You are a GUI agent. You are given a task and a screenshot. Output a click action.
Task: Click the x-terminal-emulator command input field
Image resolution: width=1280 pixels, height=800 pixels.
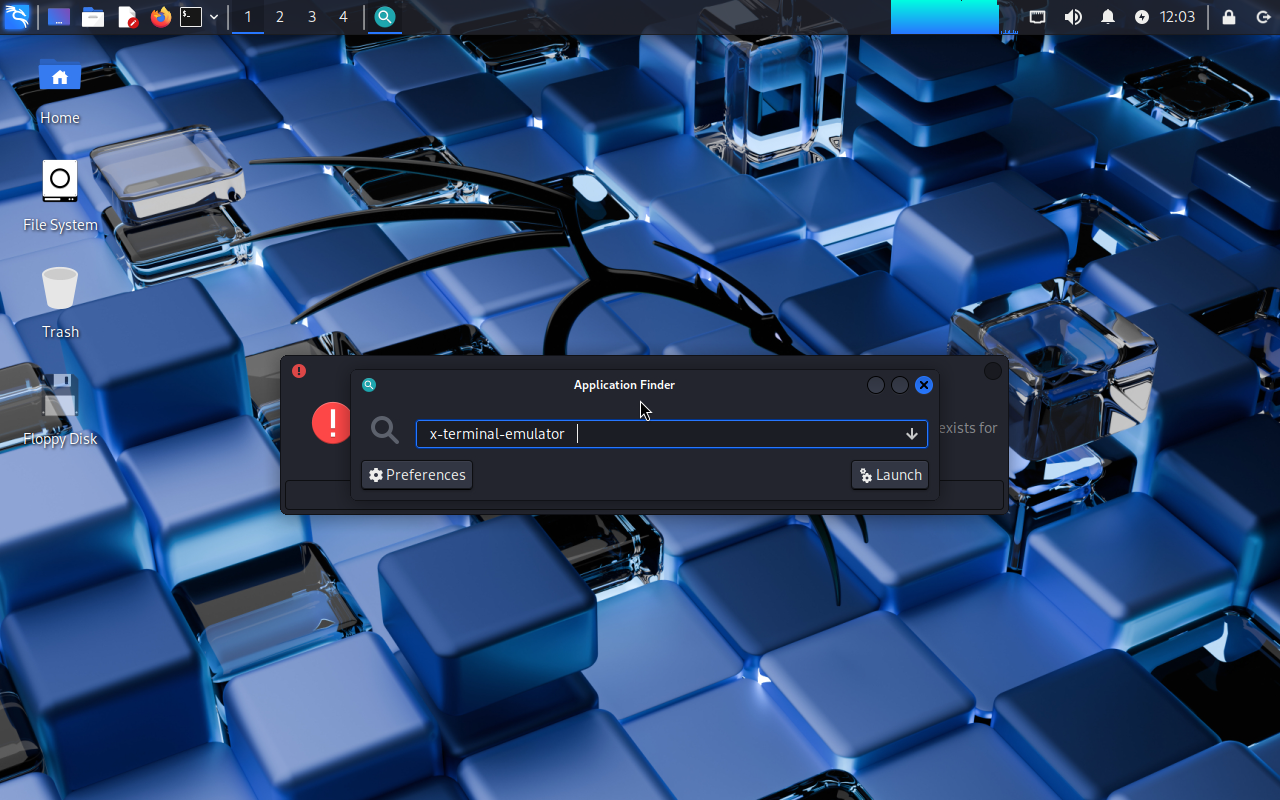(x=671, y=434)
